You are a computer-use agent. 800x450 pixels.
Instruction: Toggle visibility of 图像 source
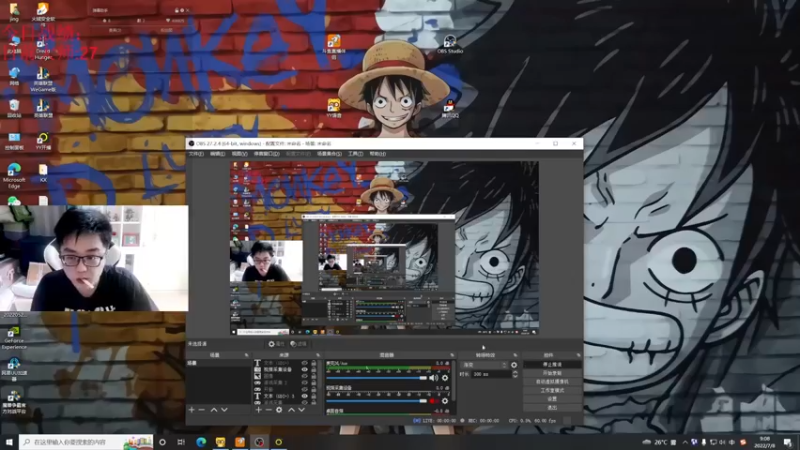point(305,376)
